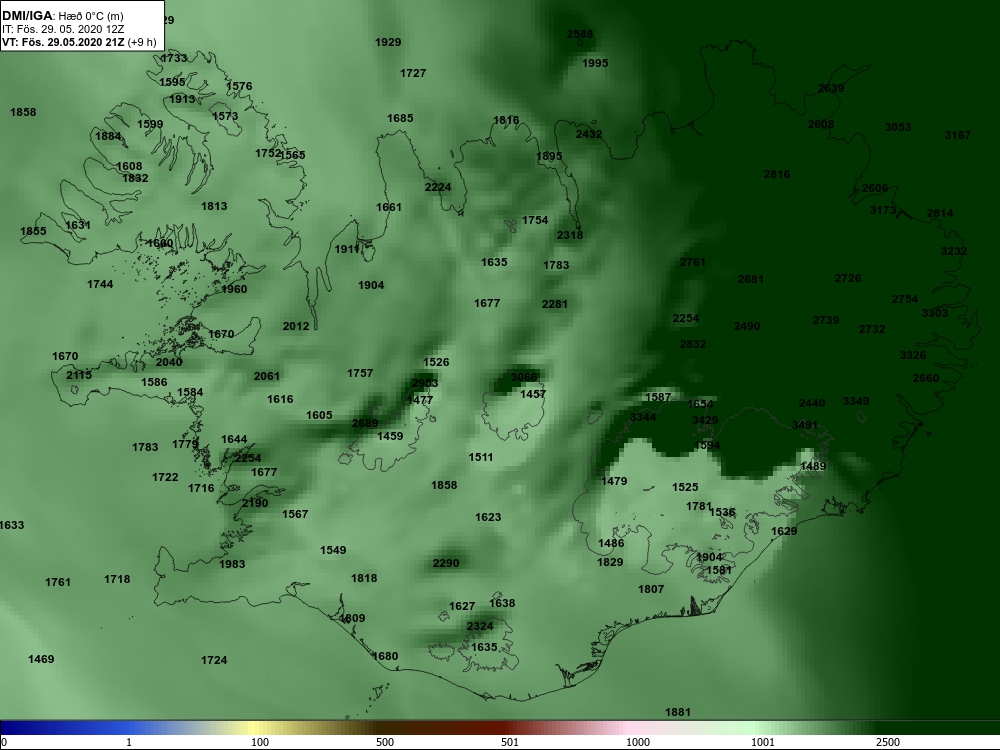This screenshot has width=1000, height=750.
Task: Click the height value 2318
Action: [570, 235]
